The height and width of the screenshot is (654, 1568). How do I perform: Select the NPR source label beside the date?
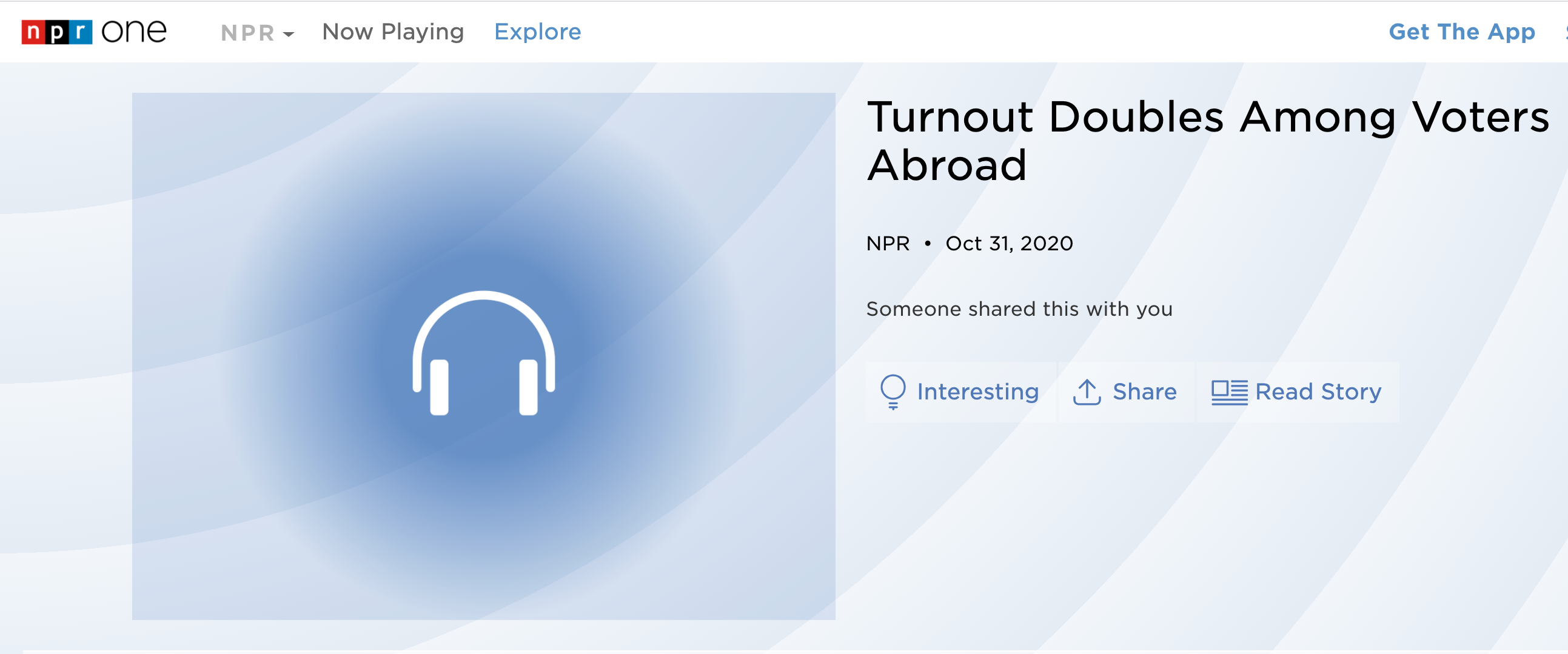tap(887, 243)
